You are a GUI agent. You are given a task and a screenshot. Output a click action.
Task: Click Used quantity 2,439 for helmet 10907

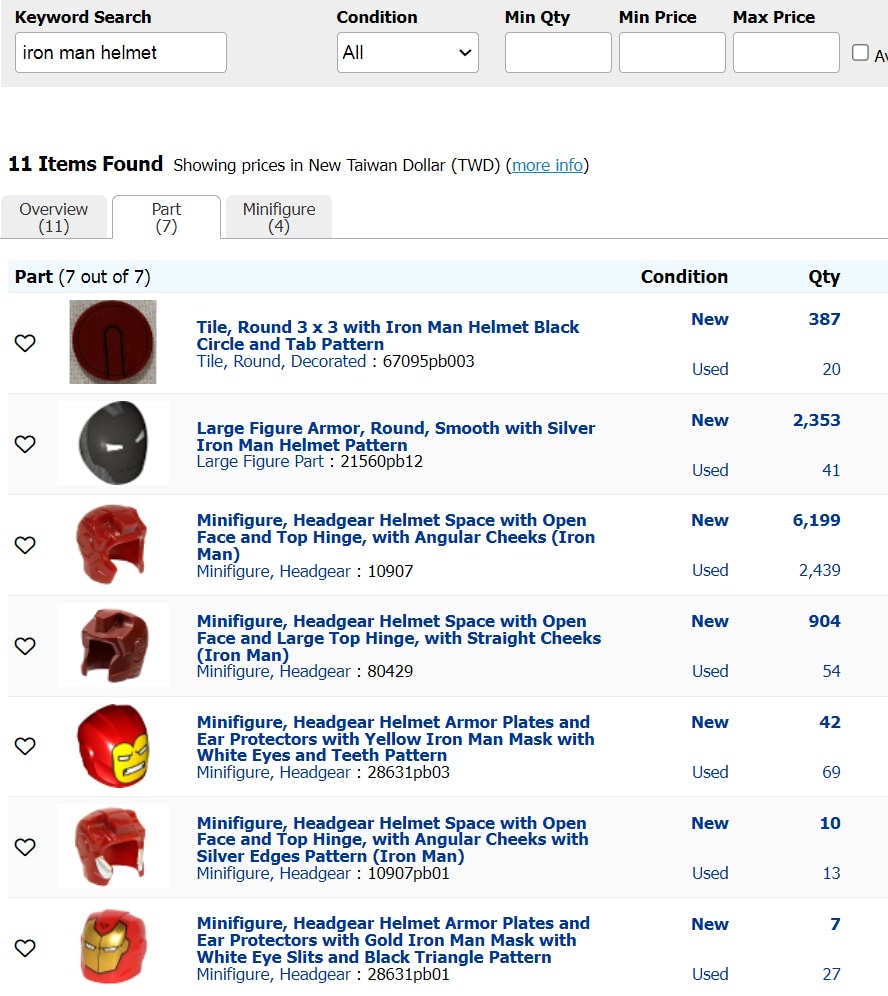819,570
